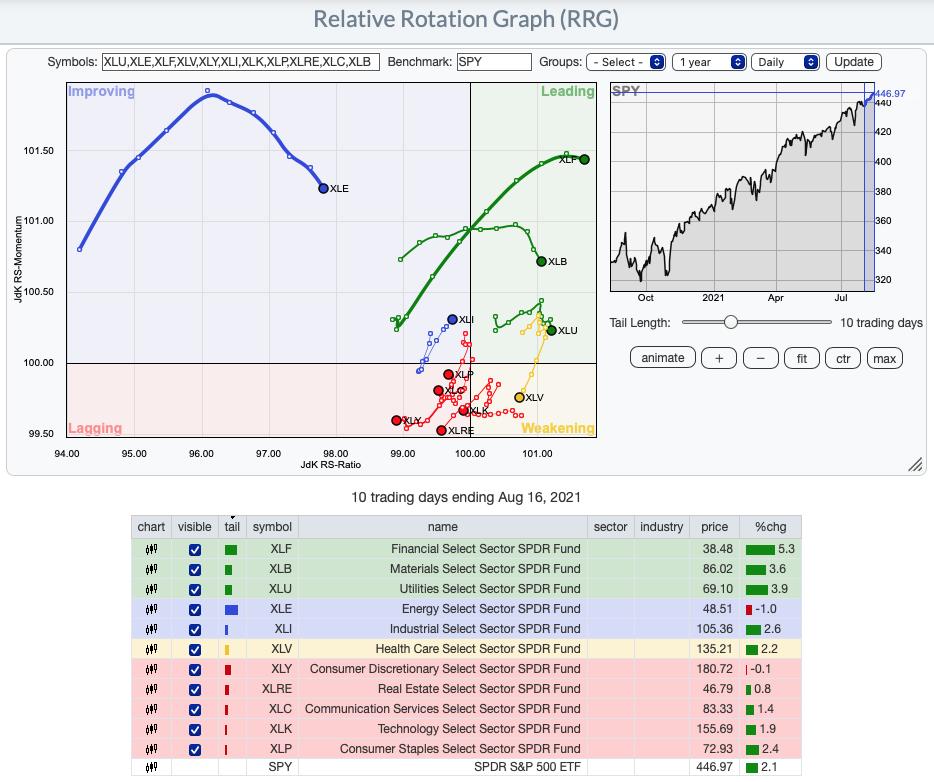934x782 pixels.
Task: Uncheck visible checkbox for XLF
Action: pos(195,550)
